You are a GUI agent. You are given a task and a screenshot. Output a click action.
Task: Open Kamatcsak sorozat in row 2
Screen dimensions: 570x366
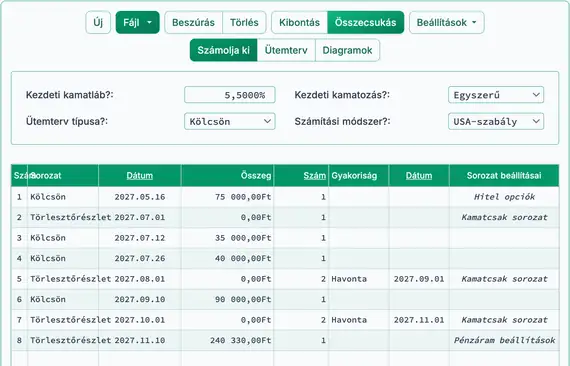coord(504,217)
